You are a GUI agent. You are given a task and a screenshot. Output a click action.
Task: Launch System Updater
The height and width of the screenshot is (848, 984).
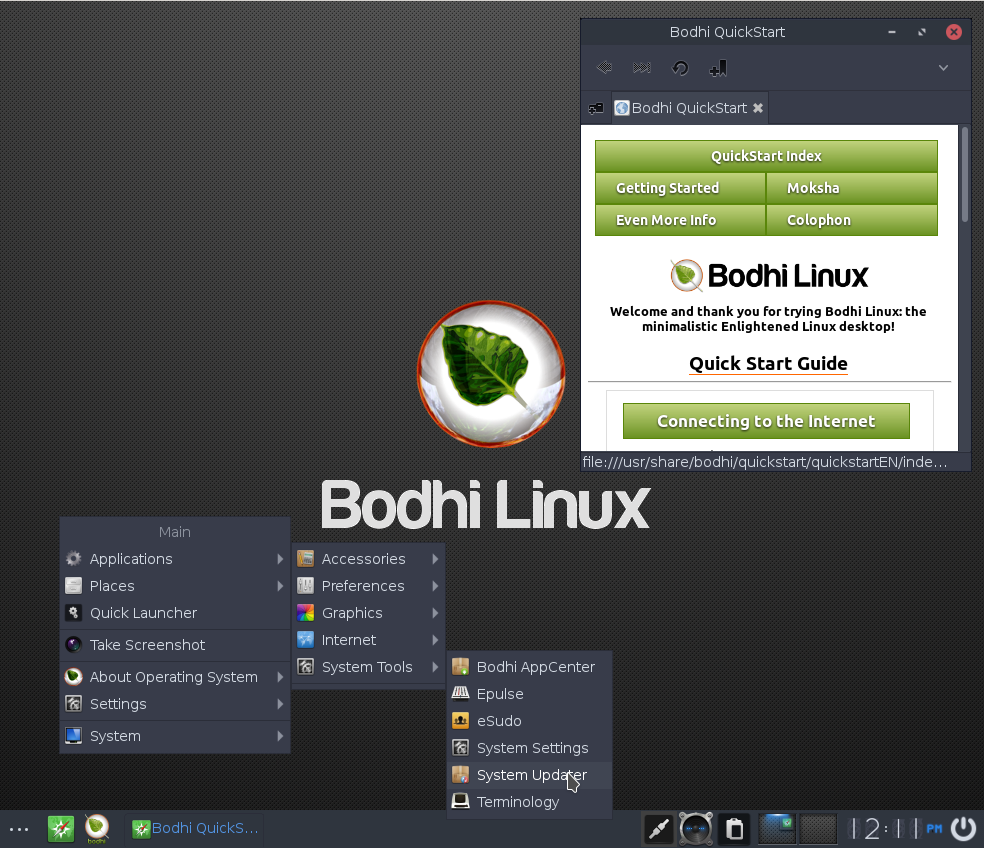530,775
